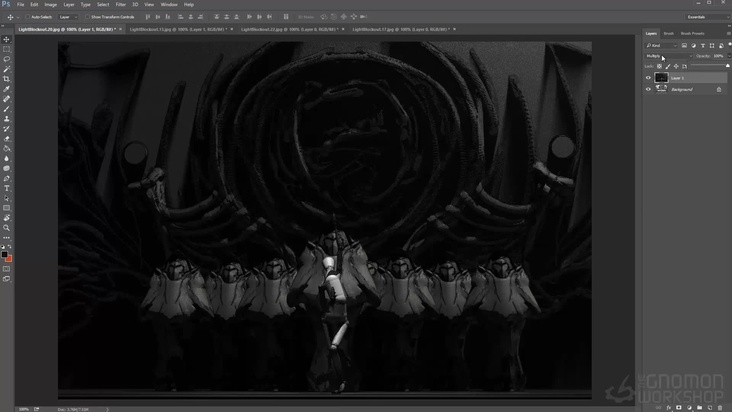Select the Sponge/Dodge tool
This screenshot has width=732, height=412.
[7, 168]
